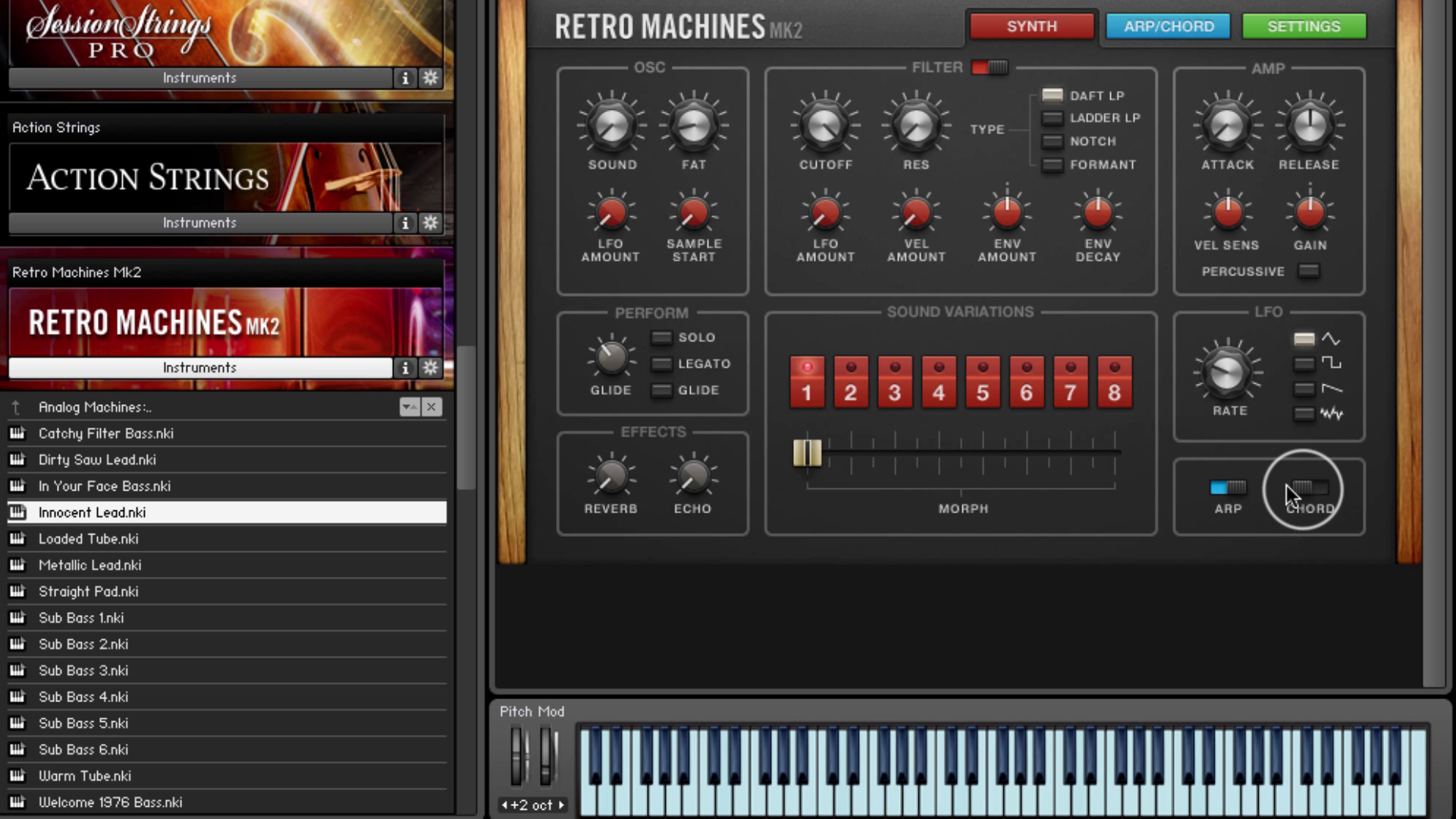Enable the GLIDE perform switch
1456x819 pixels.
[x=662, y=391]
